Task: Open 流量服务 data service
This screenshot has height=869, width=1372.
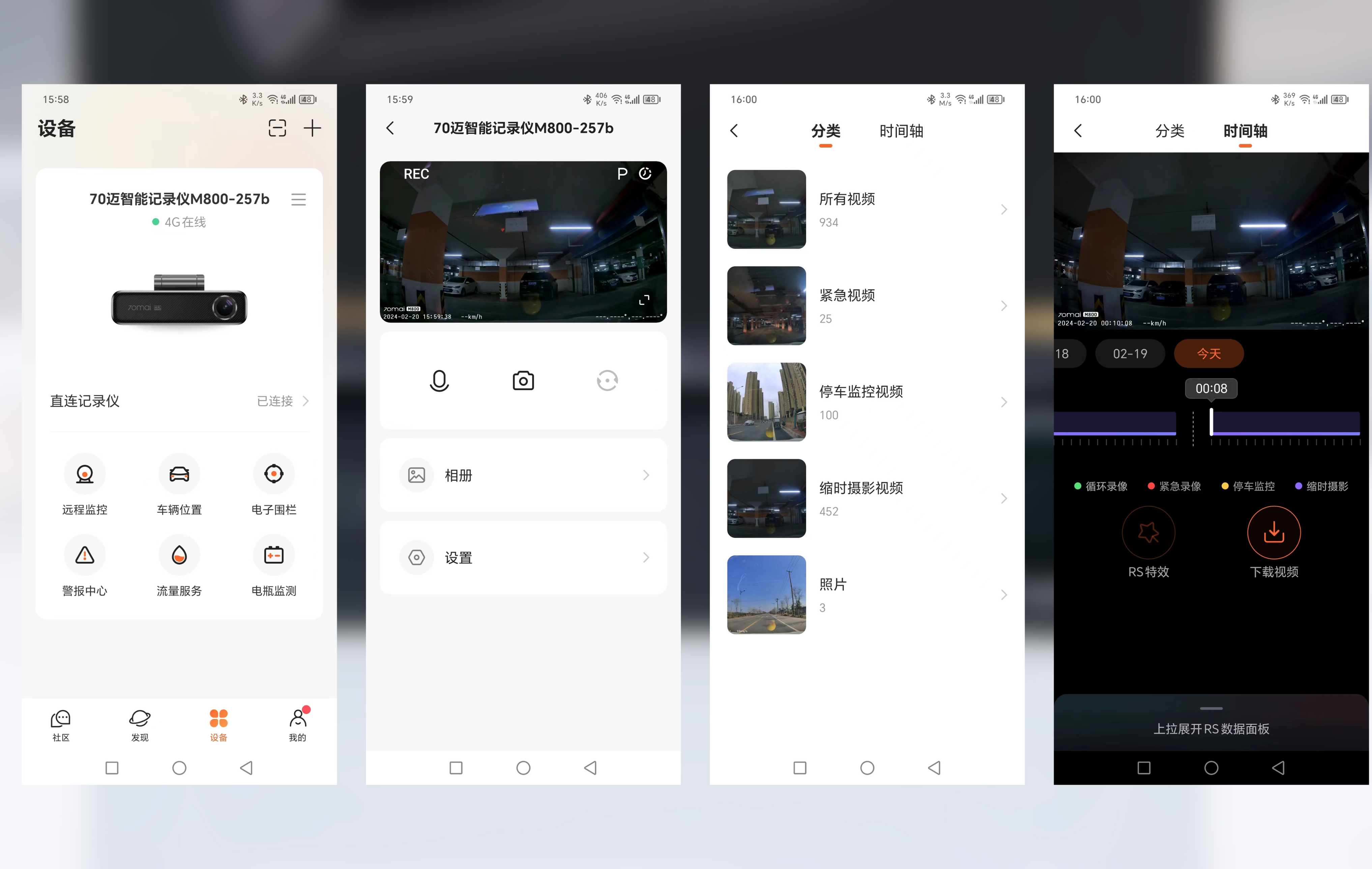Action: [x=179, y=566]
